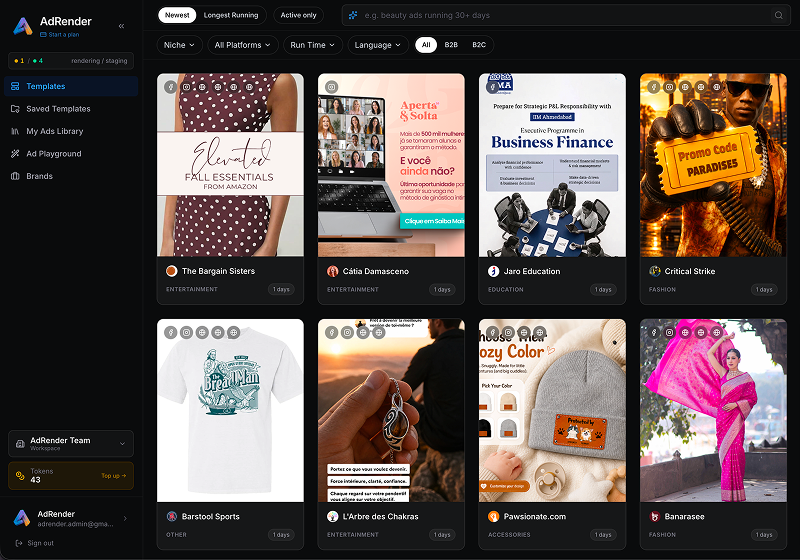Click the Facebook icon on the Pawsionate.com card
The width and height of the screenshot is (800, 560).
pos(493,333)
